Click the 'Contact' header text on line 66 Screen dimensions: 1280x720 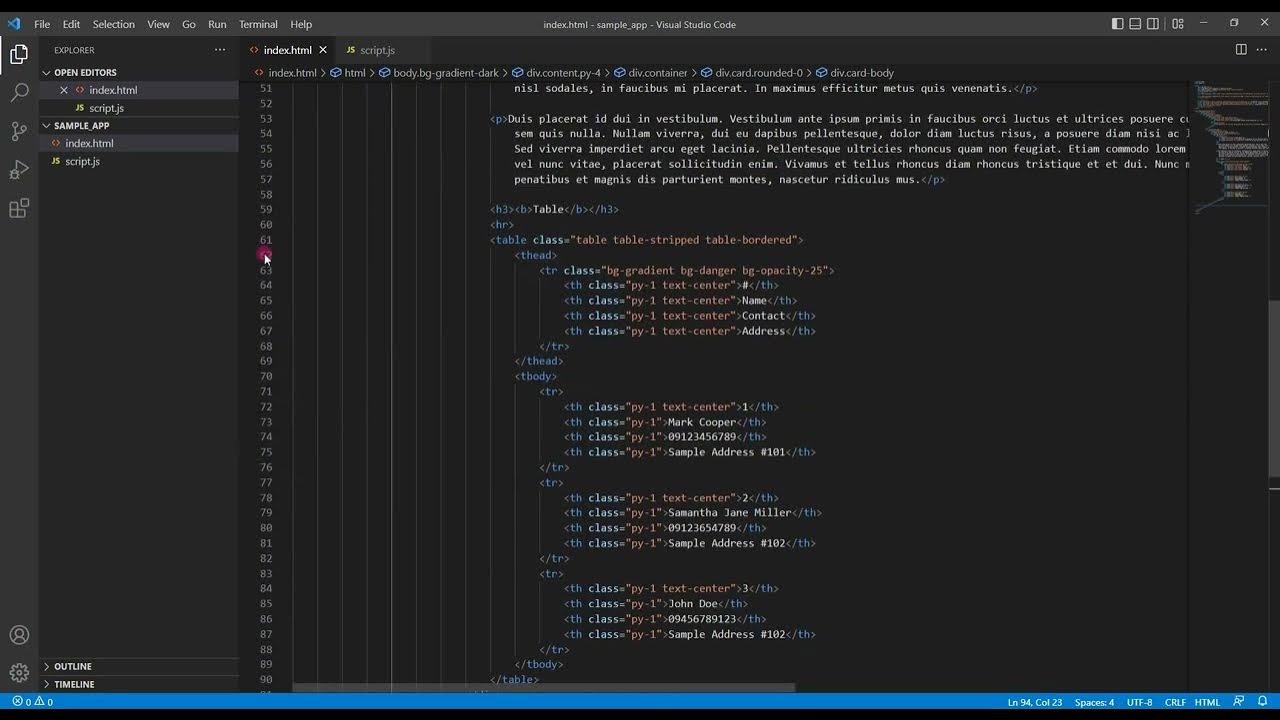(x=764, y=316)
